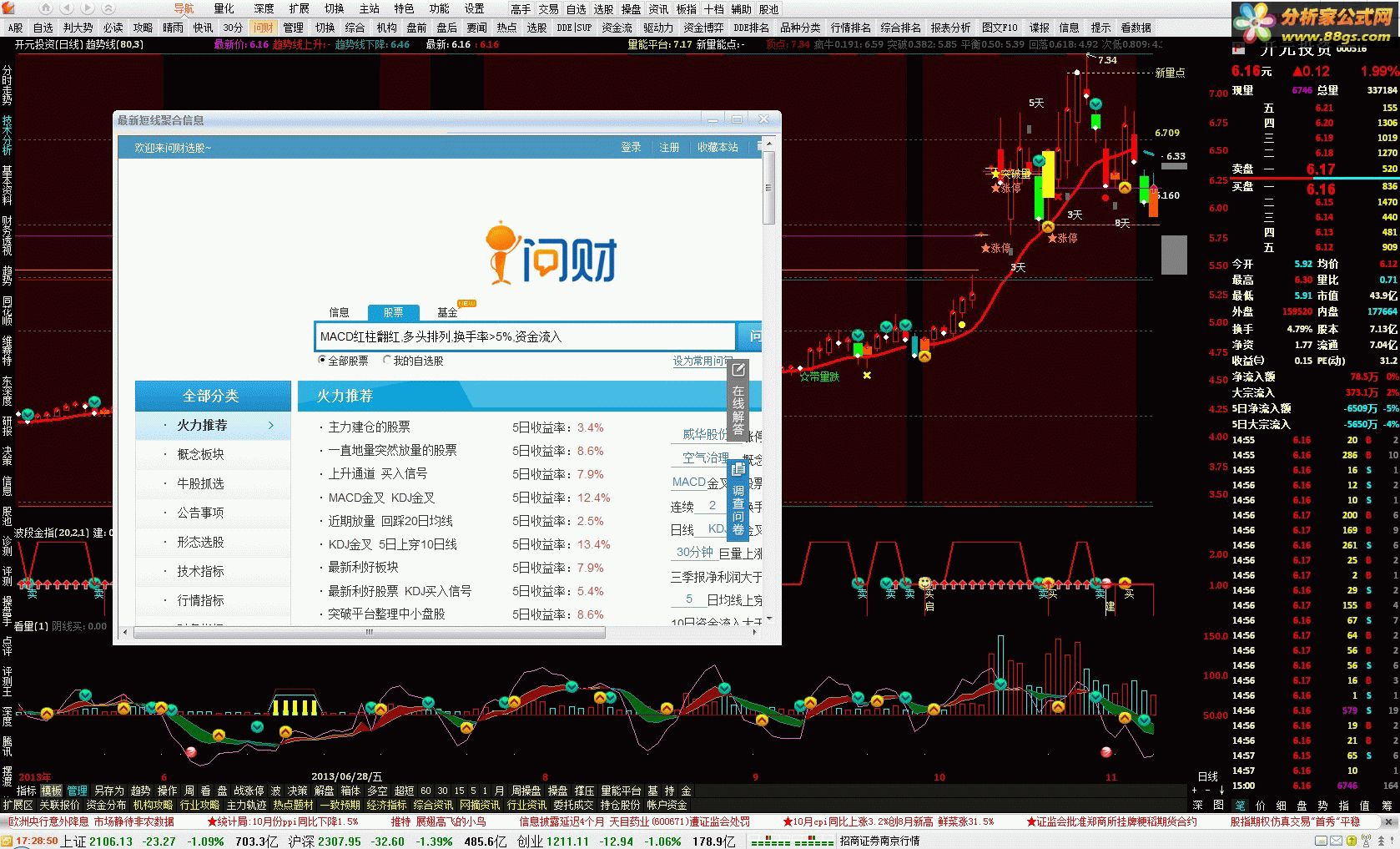
Task: Click the 设为常用问句 link
Action: coord(703,361)
